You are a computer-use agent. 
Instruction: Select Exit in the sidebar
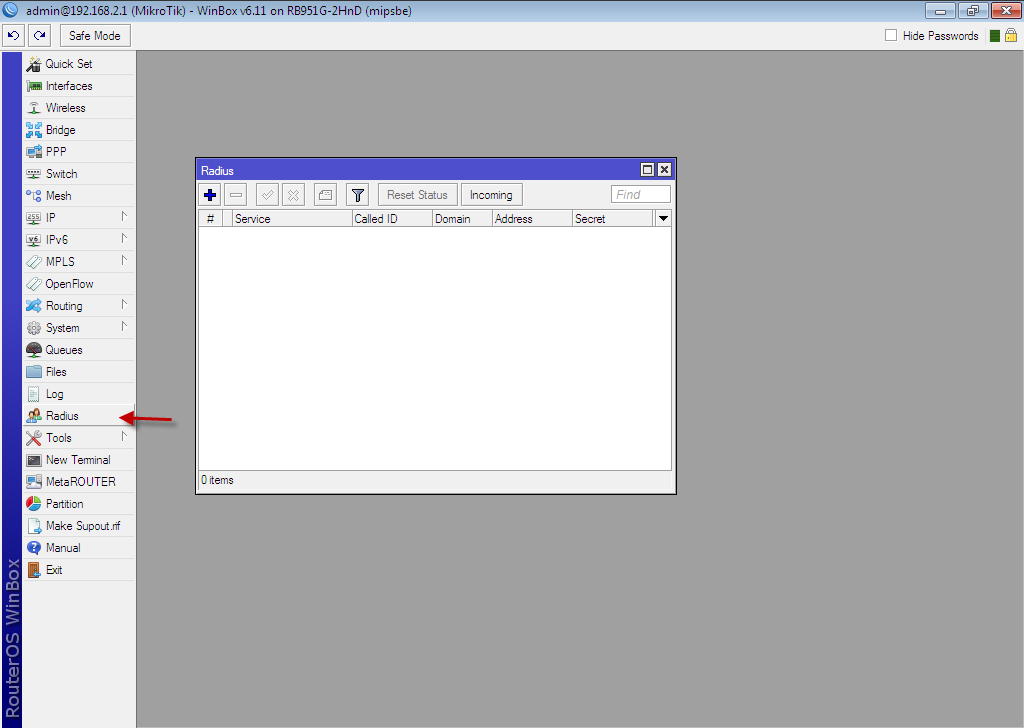[x=79, y=570]
